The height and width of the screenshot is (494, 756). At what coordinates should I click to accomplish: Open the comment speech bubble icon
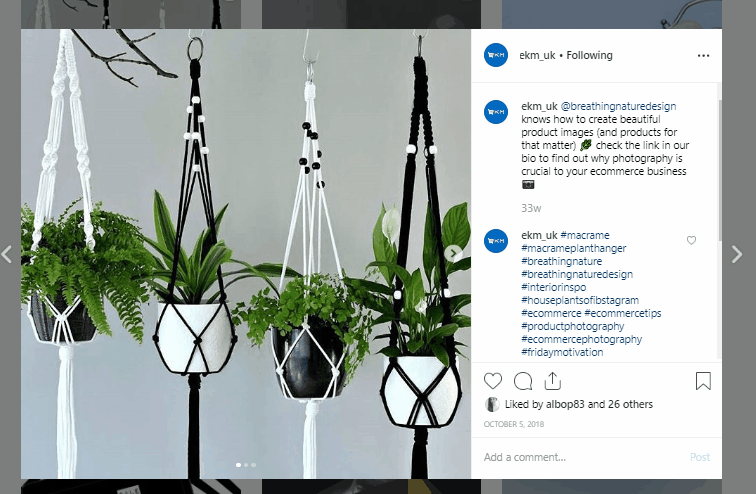(x=523, y=381)
